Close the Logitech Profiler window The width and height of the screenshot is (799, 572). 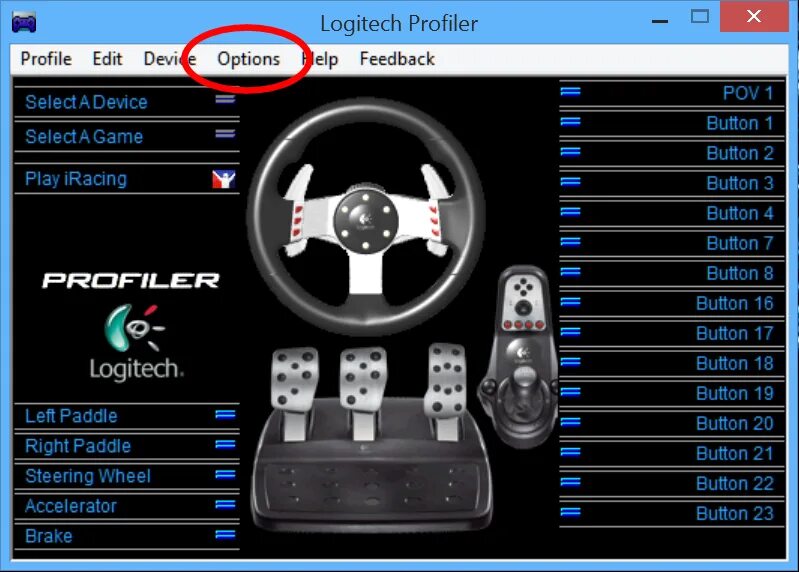[x=754, y=16]
